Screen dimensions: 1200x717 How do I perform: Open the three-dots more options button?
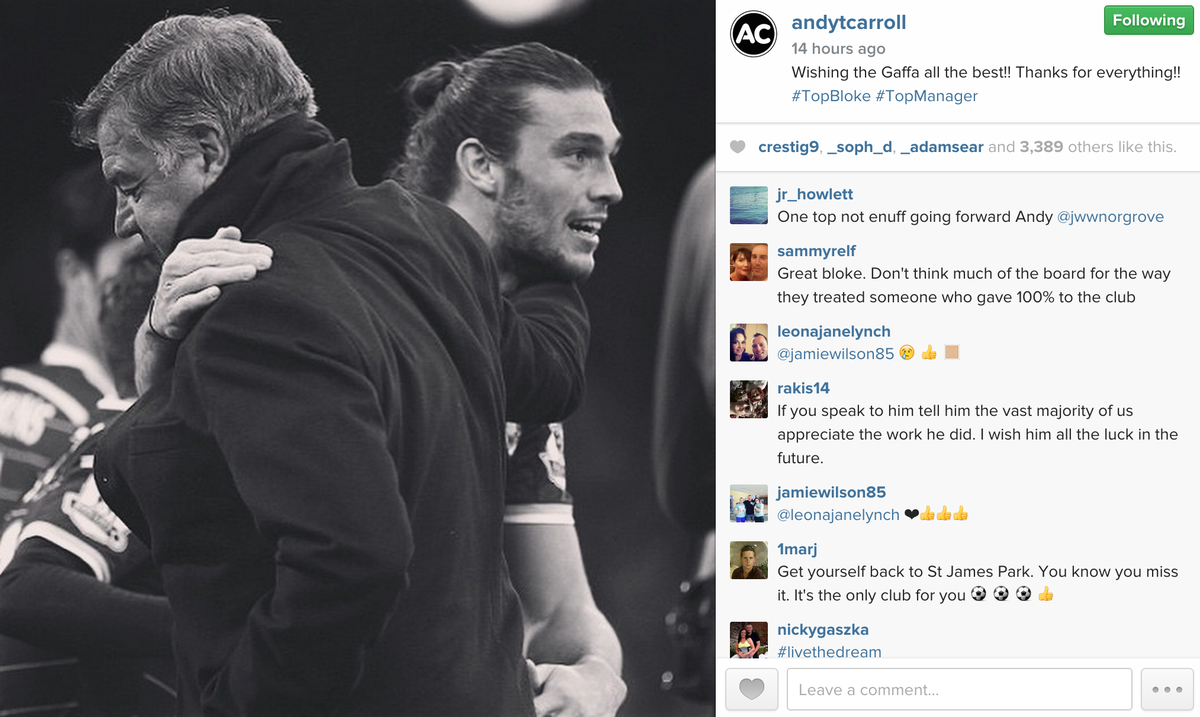point(1167,690)
